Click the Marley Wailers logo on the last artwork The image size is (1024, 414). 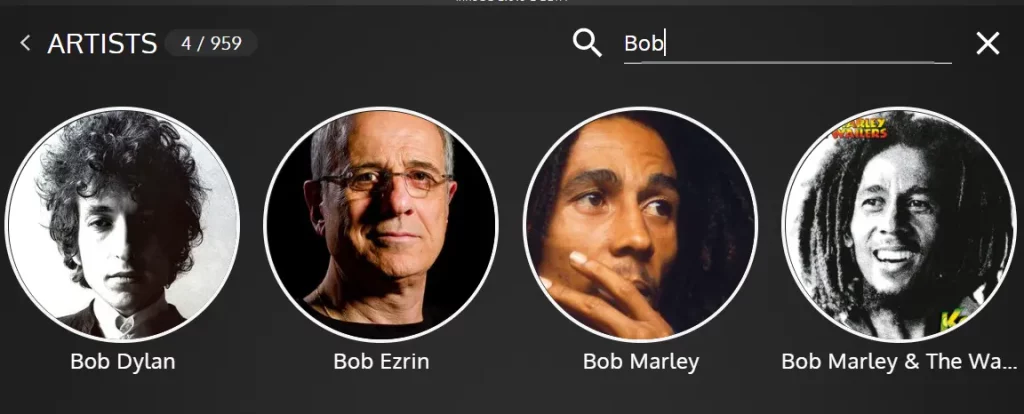(x=863, y=129)
